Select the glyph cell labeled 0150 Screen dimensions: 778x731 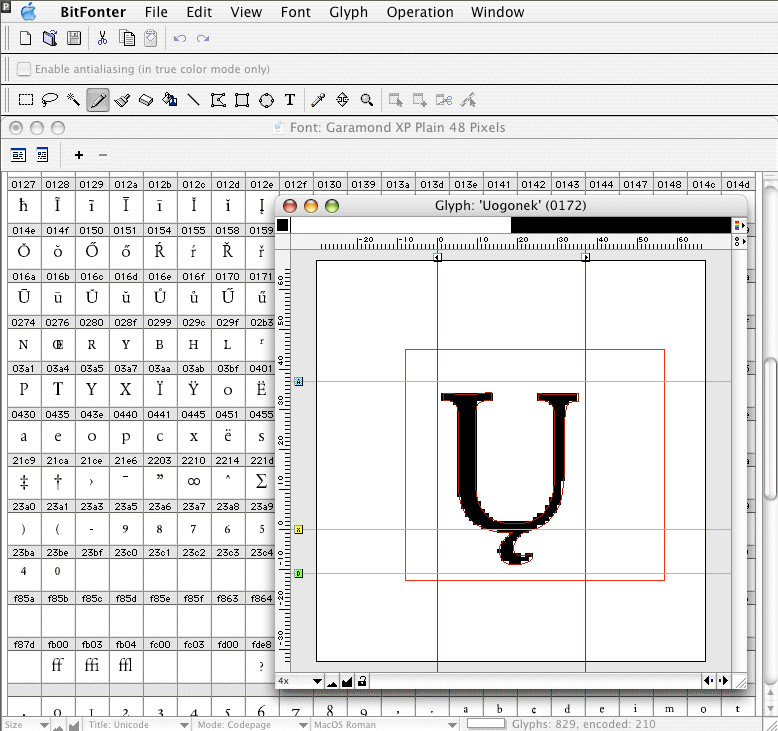tap(92, 246)
